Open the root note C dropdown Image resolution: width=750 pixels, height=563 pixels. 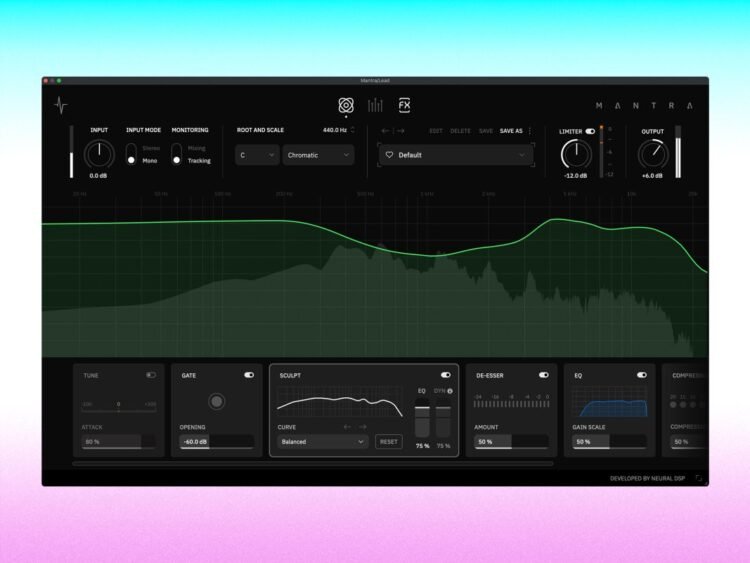(x=257, y=155)
